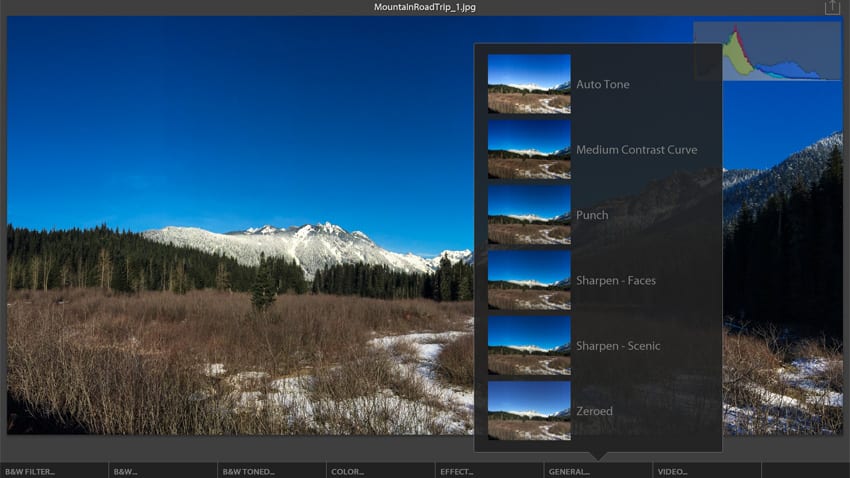Tap the histogram overlay
Screen dimensions: 850x478
(x=768, y=51)
